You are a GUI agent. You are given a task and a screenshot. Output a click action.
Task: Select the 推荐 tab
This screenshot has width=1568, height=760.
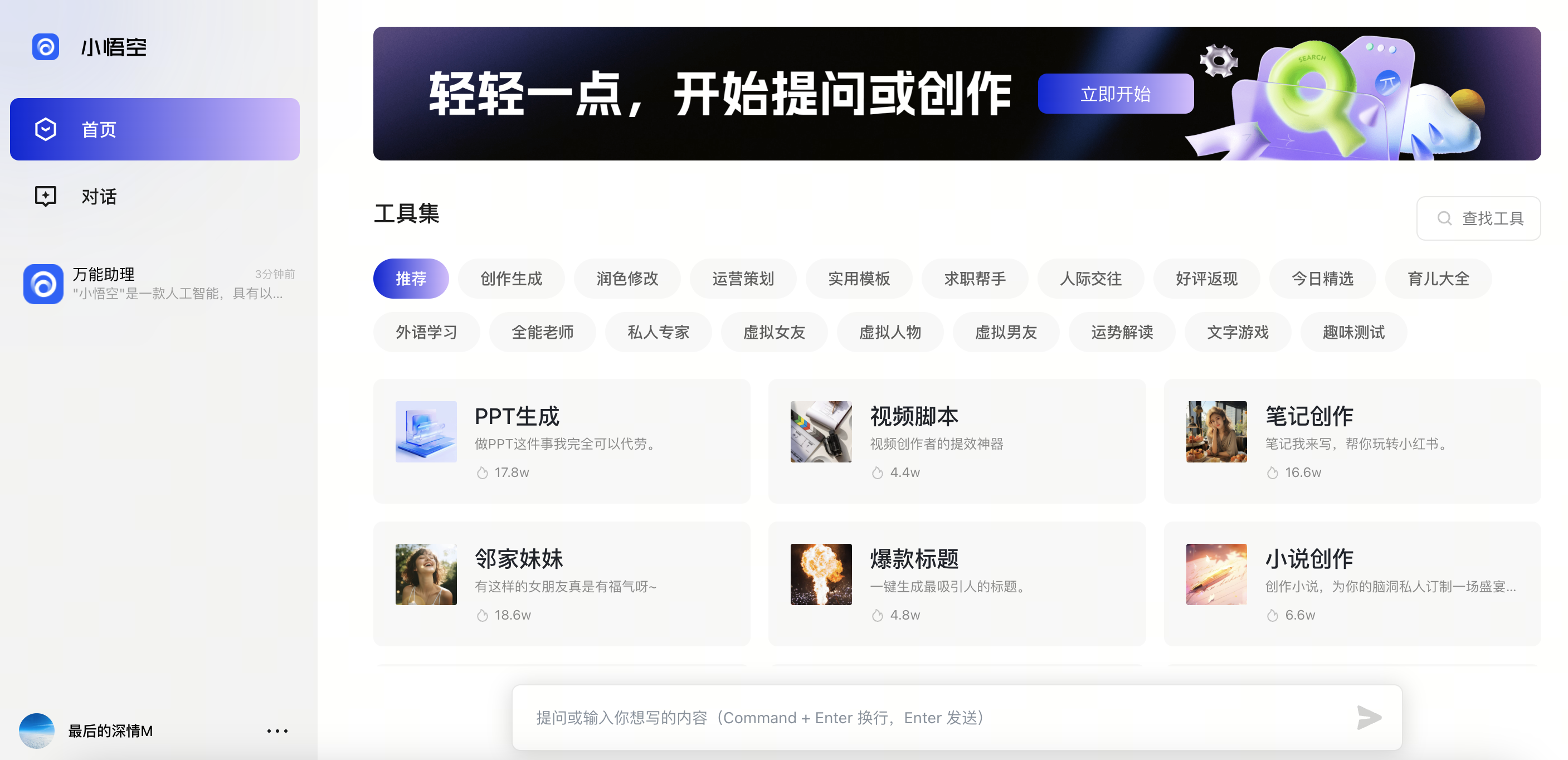click(410, 279)
